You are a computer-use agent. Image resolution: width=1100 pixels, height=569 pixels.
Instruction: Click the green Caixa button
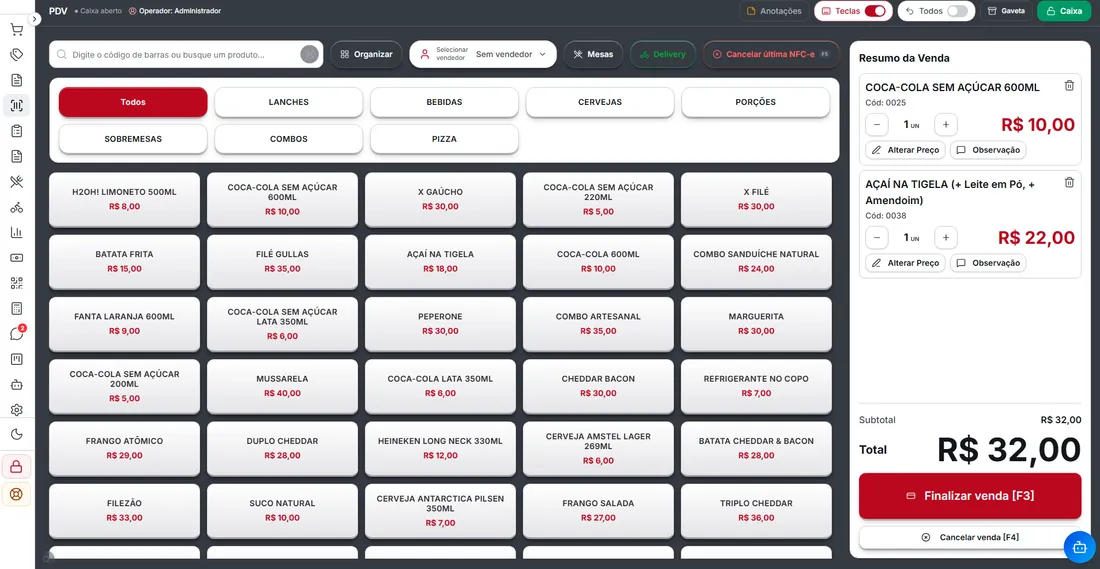click(x=1064, y=11)
